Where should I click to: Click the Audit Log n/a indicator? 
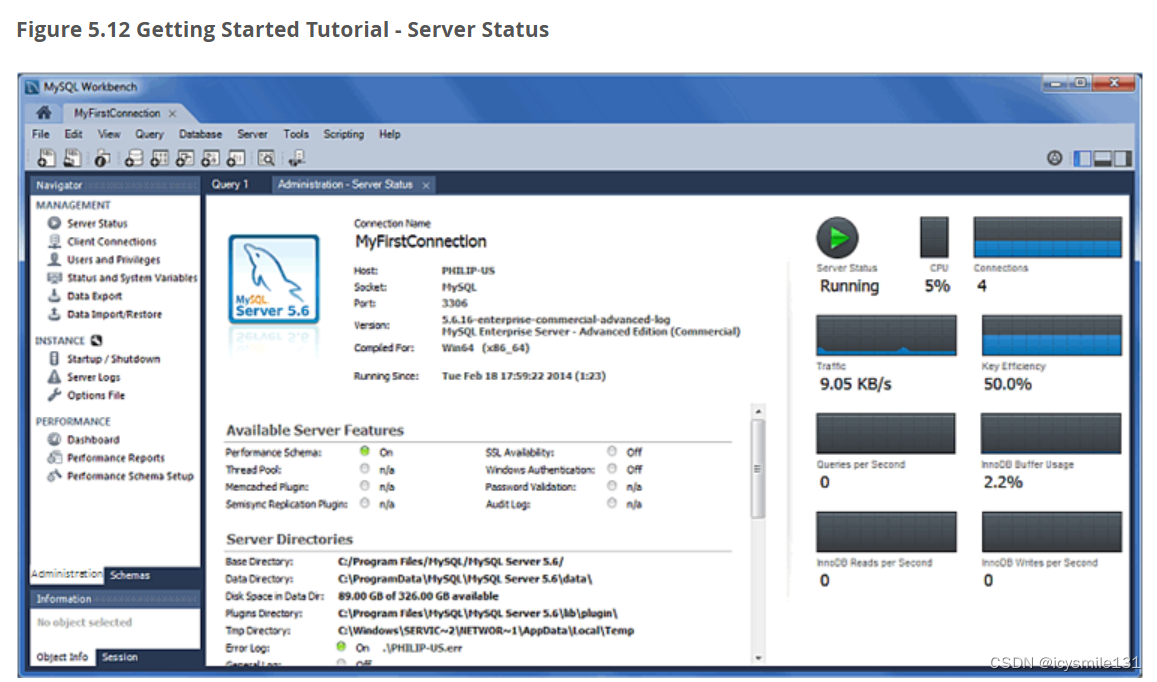pyautogui.click(x=612, y=503)
